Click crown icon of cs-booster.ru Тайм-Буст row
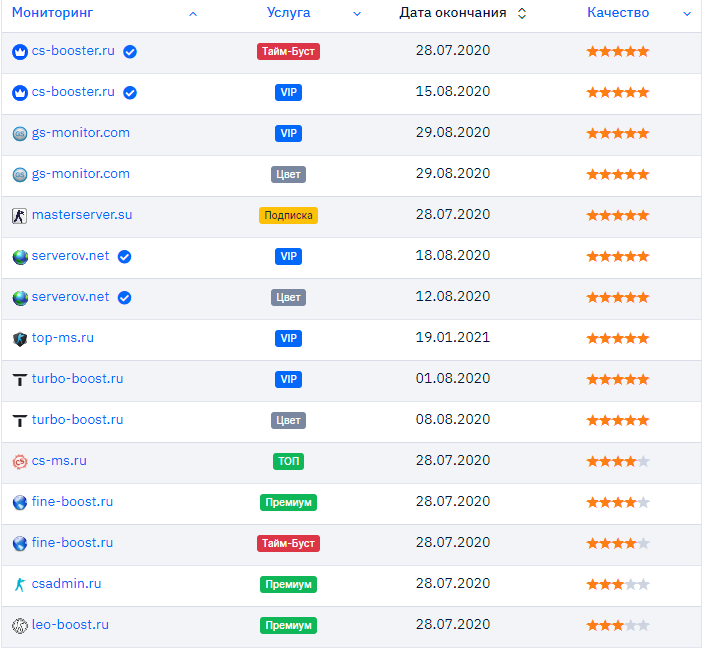Viewport: 702px width, 648px height. click(20, 52)
